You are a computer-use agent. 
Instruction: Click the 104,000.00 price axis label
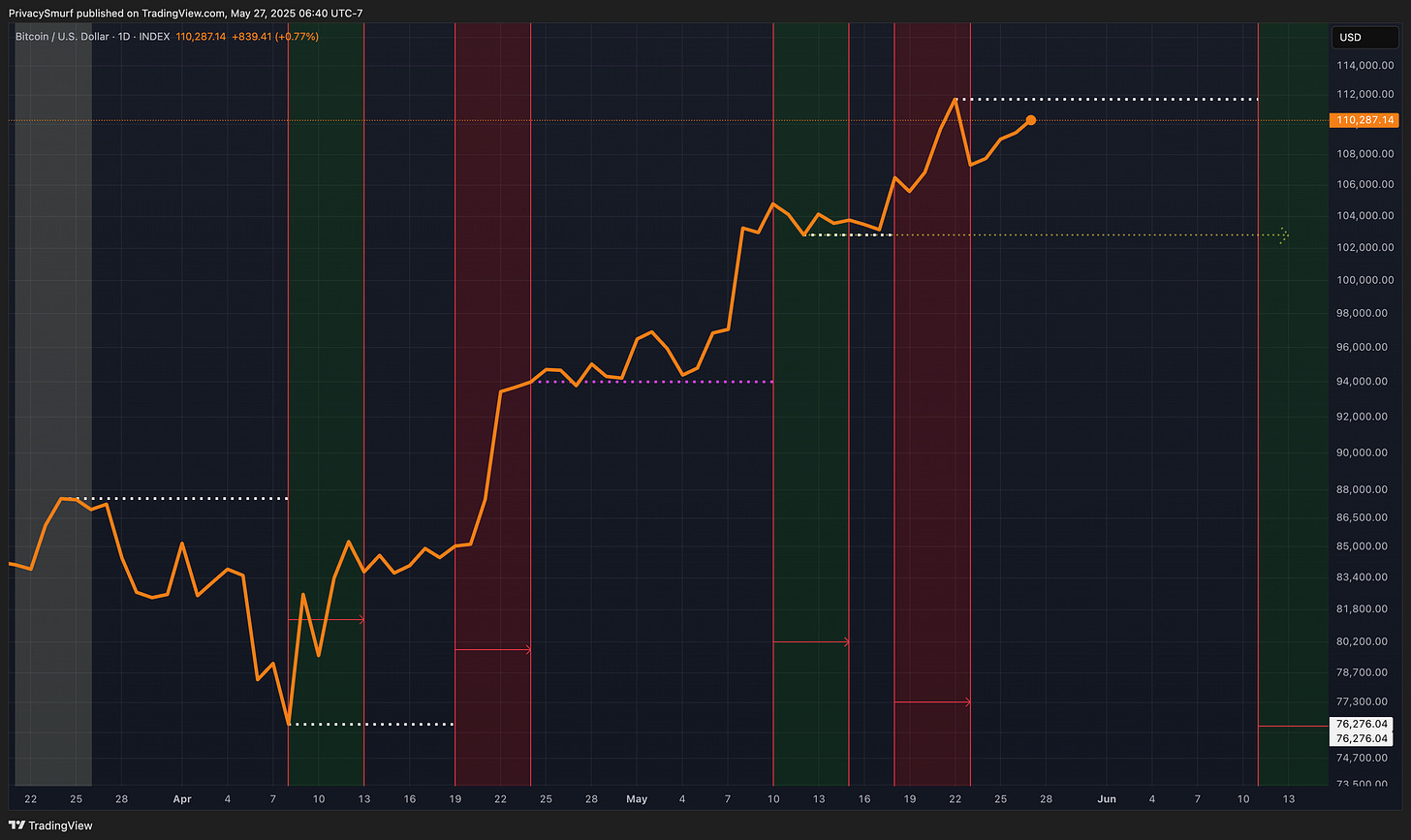[1365, 215]
